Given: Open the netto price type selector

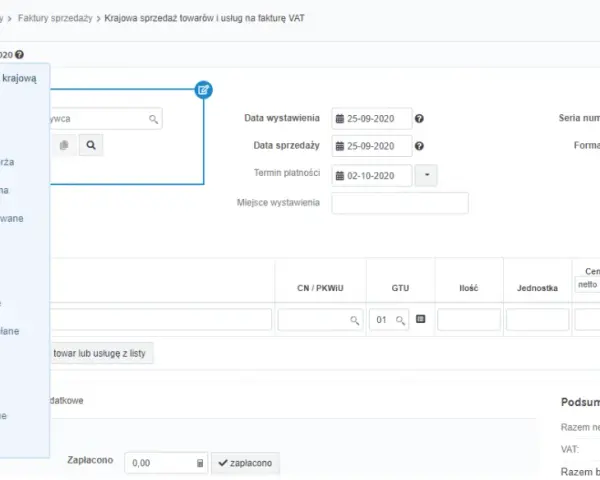Looking at the screenshot, I should 587,285.
